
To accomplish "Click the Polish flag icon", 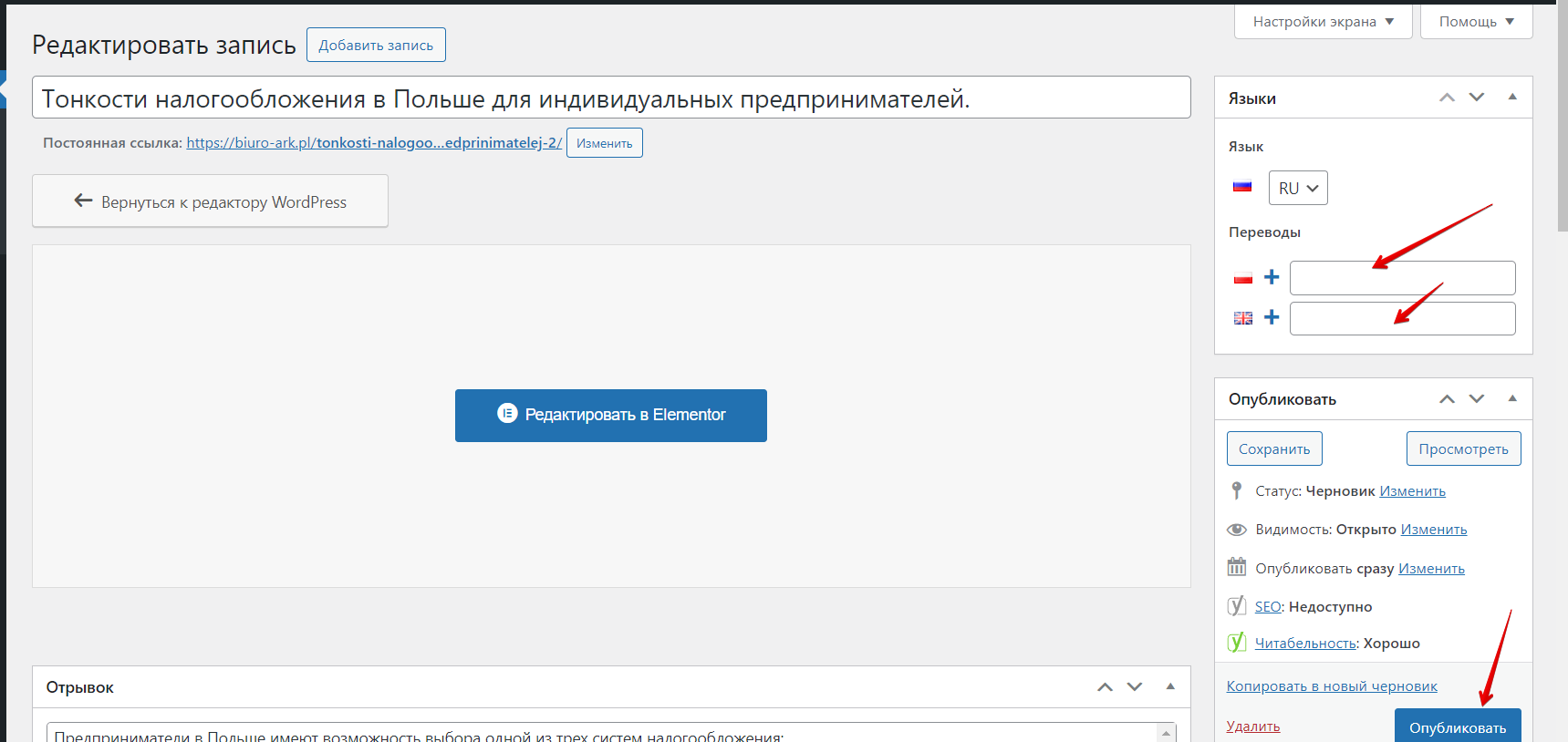I will tap(1243, 278).
